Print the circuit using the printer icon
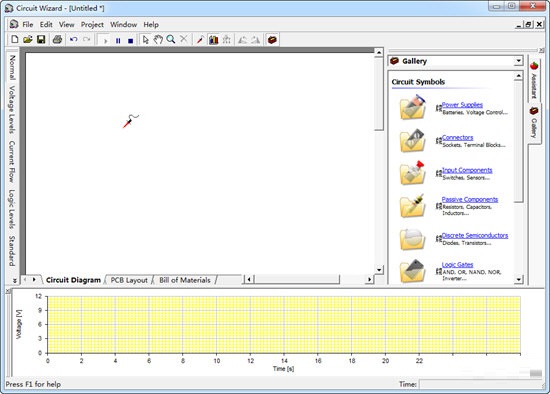The width and height of the screenshot is (550, 394). [x=57, y=39]
